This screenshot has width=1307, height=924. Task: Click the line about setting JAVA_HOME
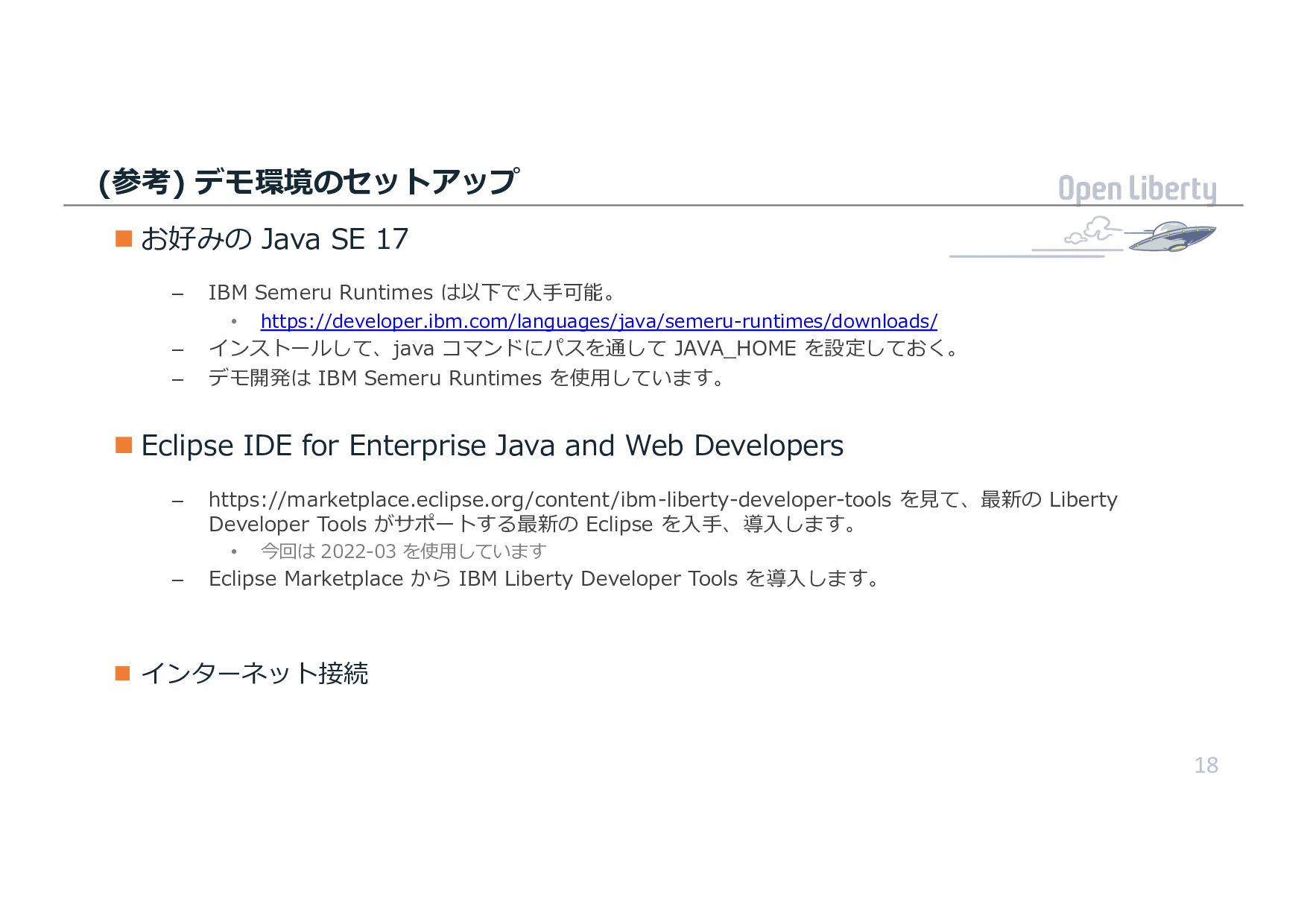point(585,348)
